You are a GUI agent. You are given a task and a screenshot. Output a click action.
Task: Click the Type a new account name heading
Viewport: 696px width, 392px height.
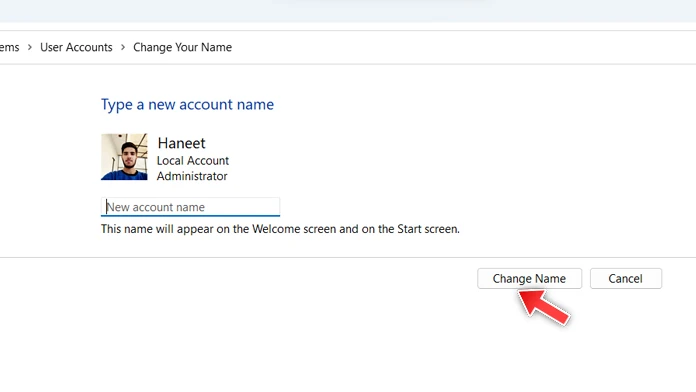pos(187,105)
